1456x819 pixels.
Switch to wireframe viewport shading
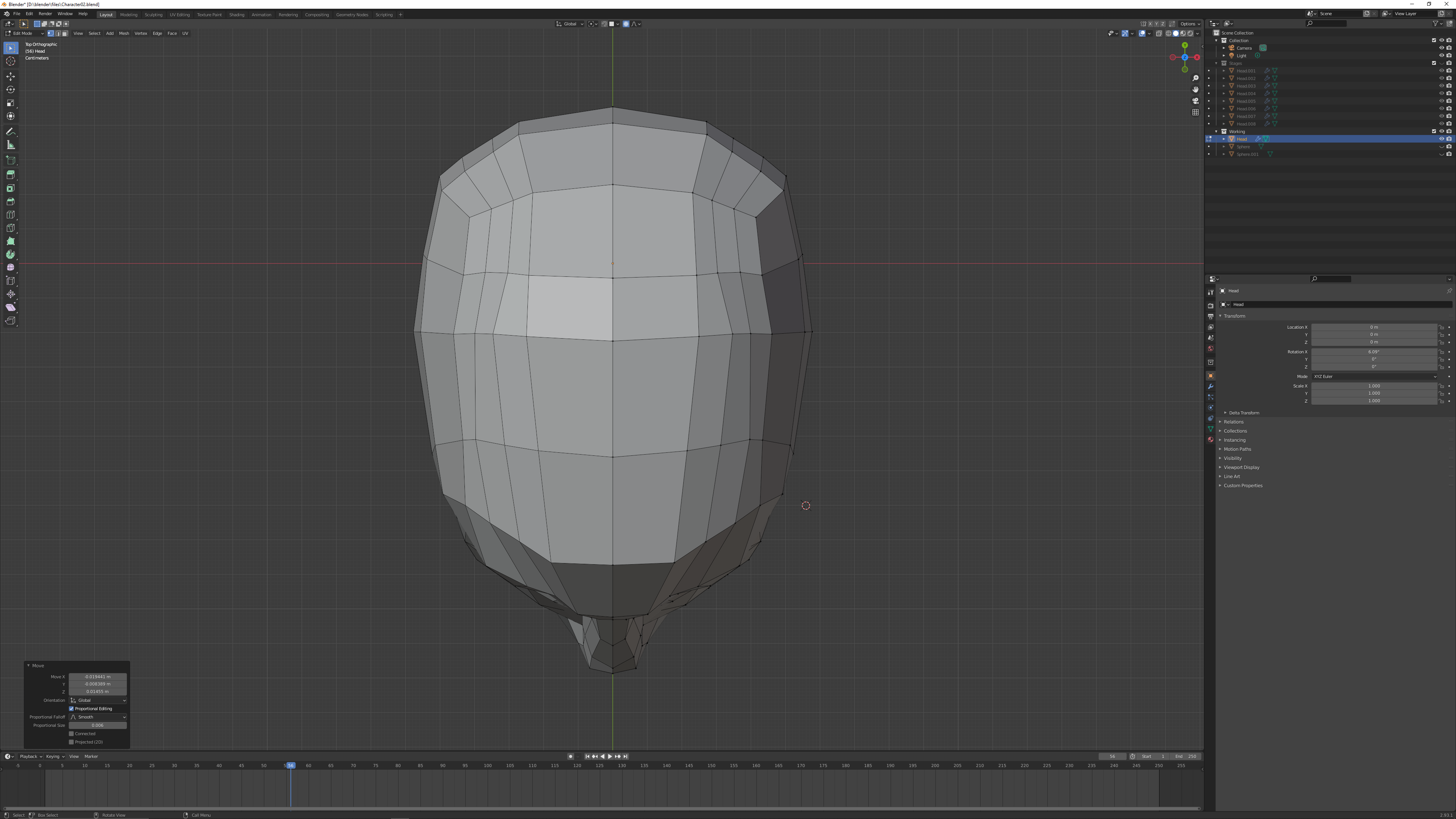[1168, 33]
